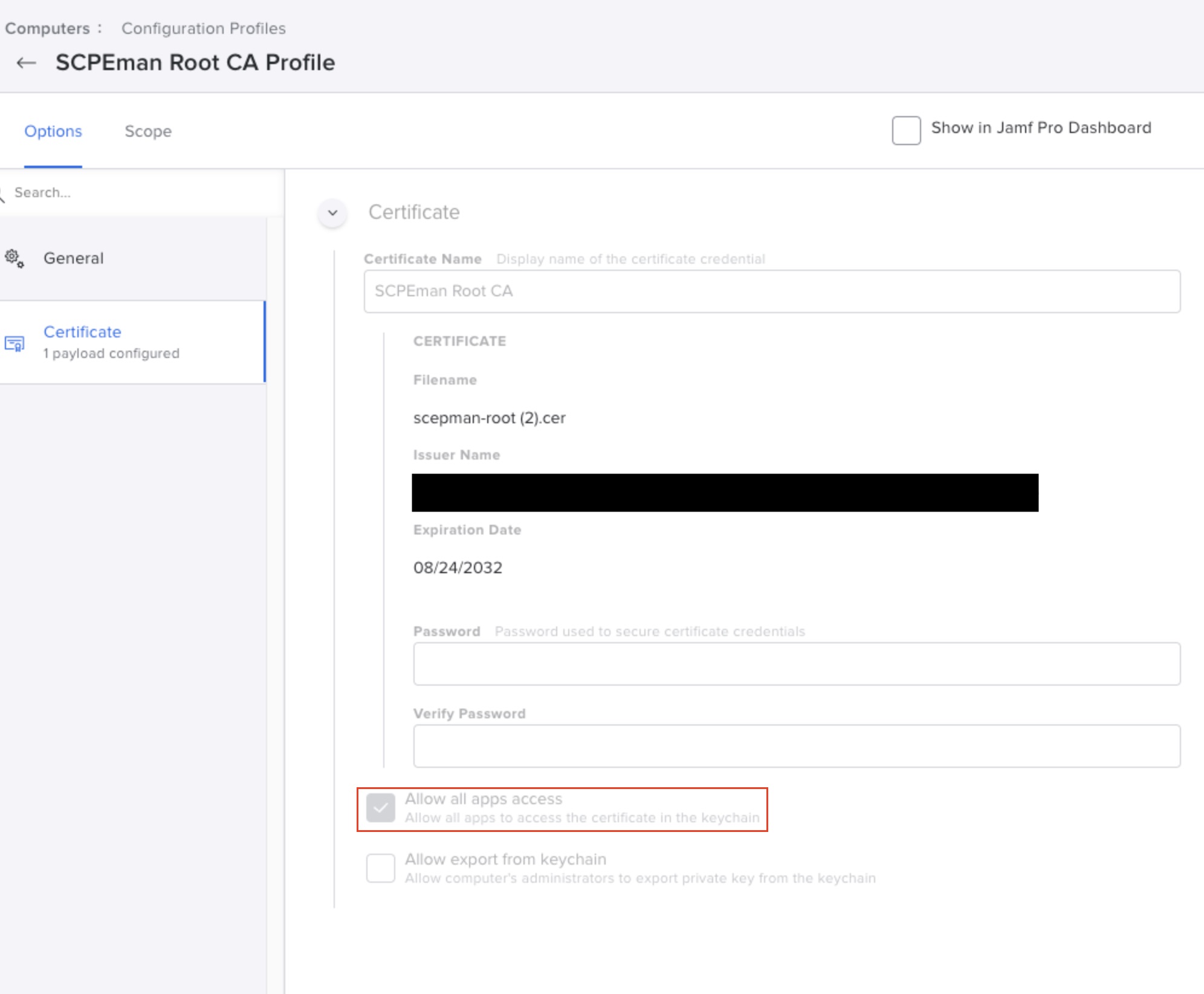Screen dimensions: 1204x994
Task: Click the back arrow icon
Action: pyautogui.click(x=26, y=63)
